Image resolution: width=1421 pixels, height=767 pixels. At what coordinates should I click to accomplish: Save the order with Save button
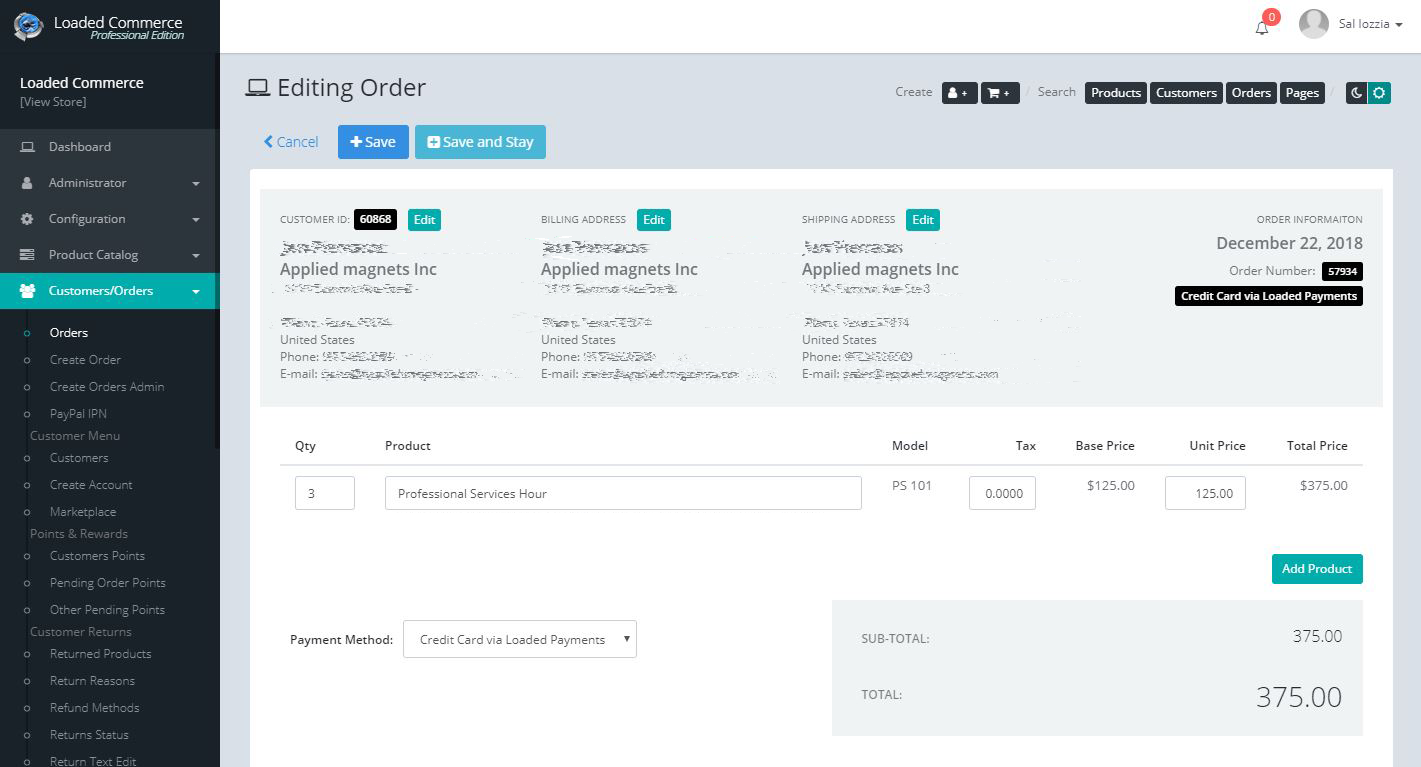[372, 141]
